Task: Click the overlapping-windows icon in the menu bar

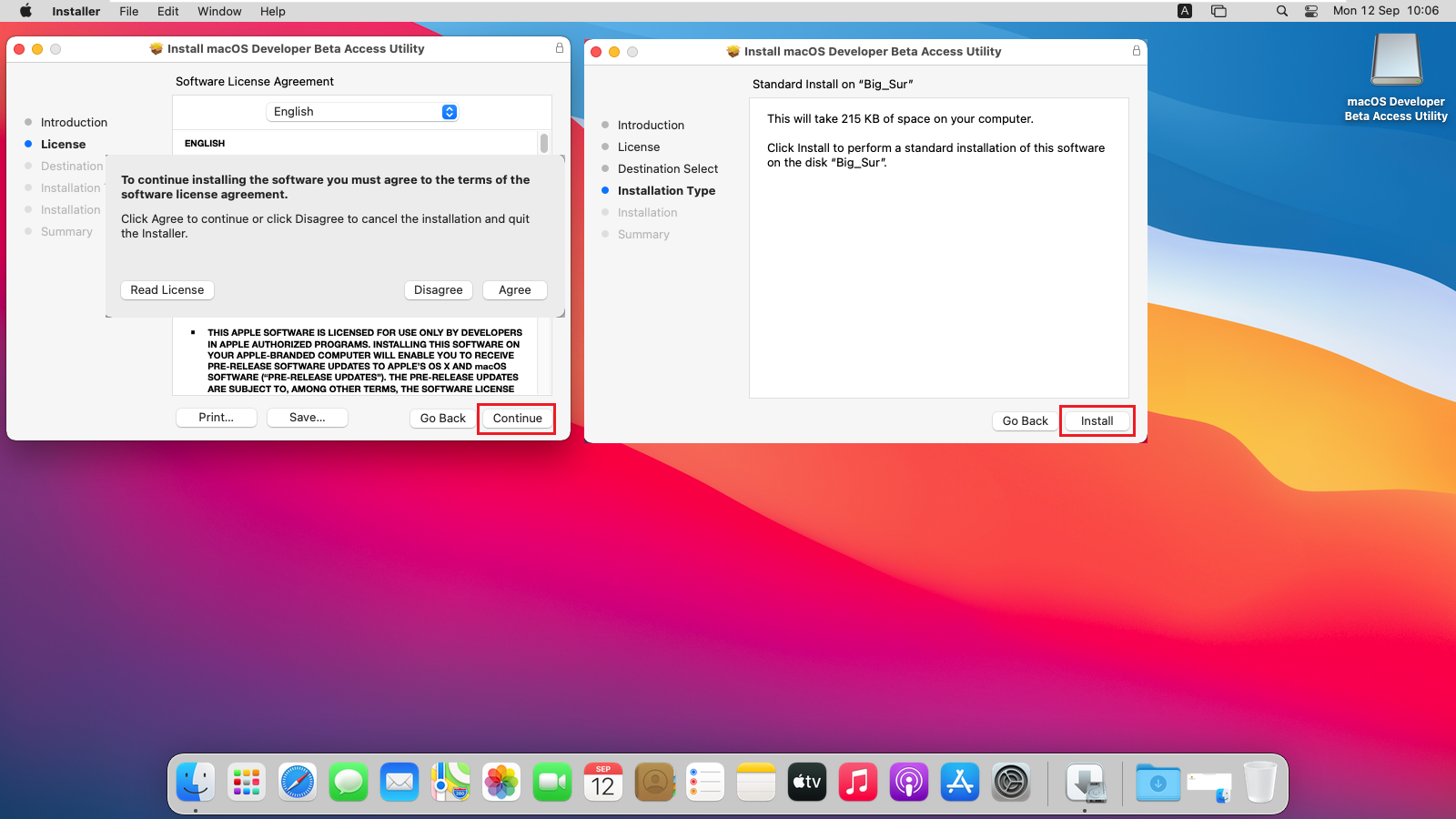Action: 1218,11
